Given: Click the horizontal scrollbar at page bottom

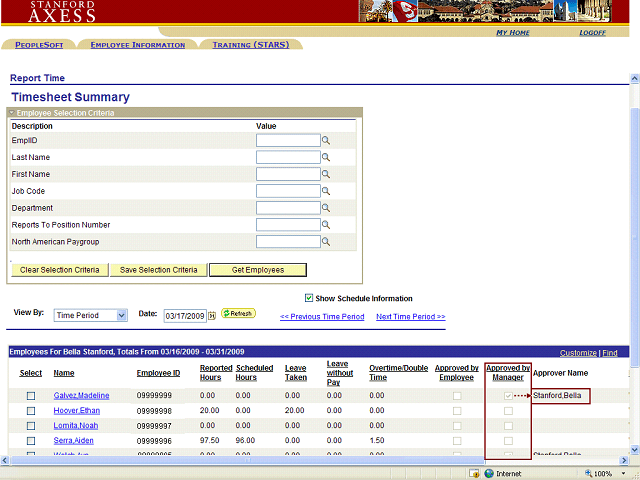Looking at the screenshot, I should [x=300, y=459].
